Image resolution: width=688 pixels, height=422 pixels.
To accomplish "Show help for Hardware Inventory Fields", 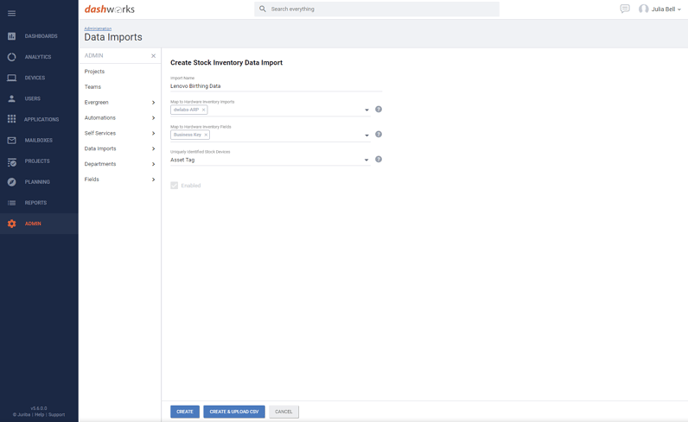I will point(378,134).
